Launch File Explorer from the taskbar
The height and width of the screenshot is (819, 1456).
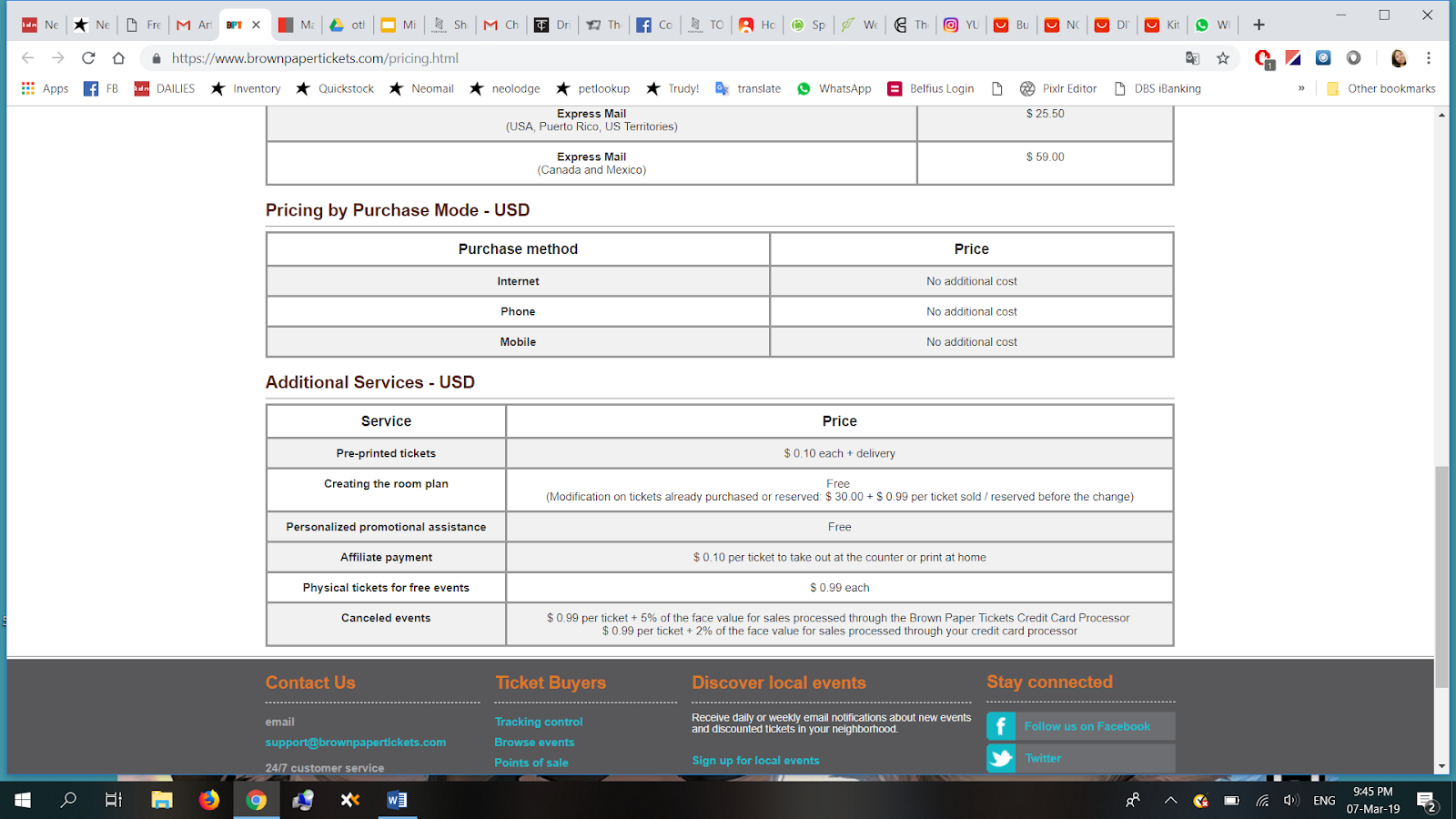click(x=162, y=800)
